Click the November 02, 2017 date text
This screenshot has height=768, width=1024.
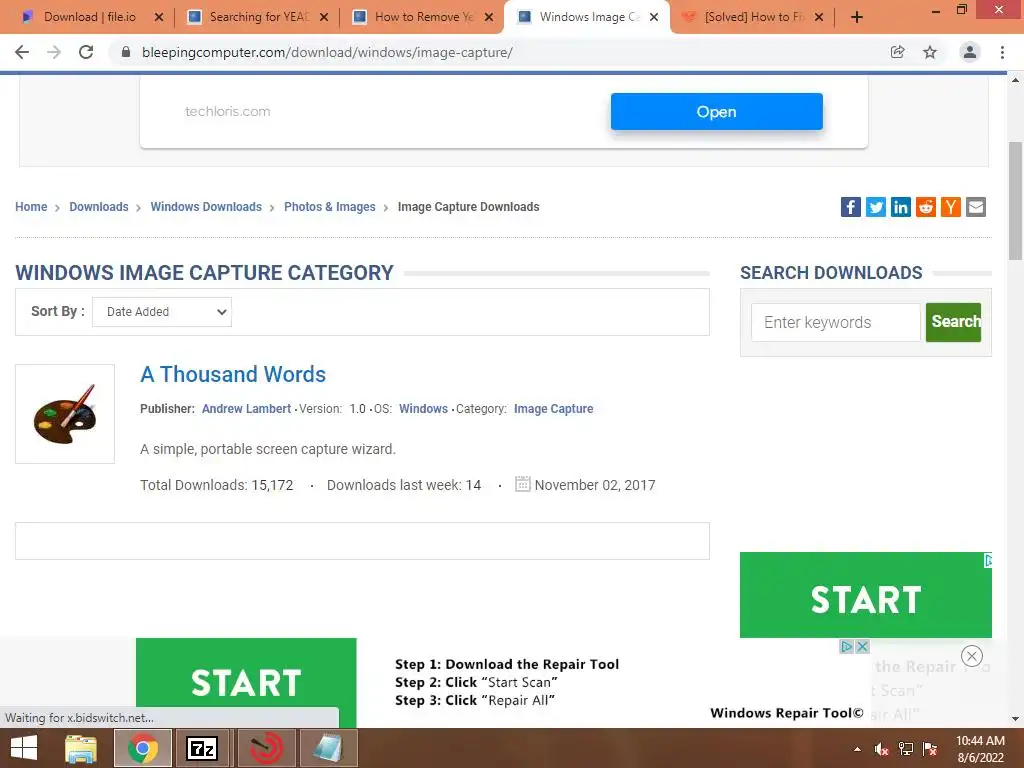pyautogui.click(x=595, y=485)
